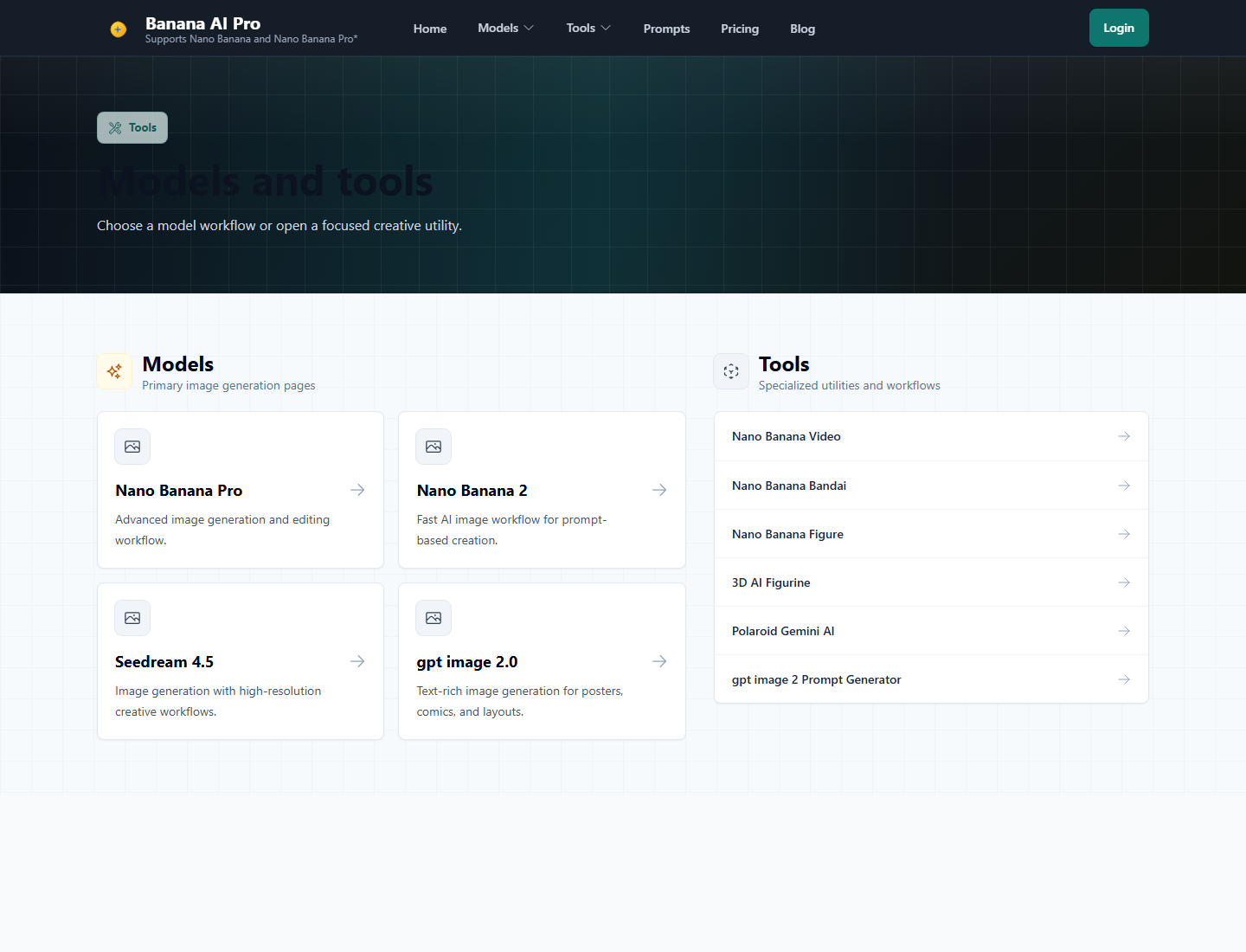Click the image icon on Seedream 4.5 card
This screenshot has height=952, width=1246.
click(x=132, y=618)
